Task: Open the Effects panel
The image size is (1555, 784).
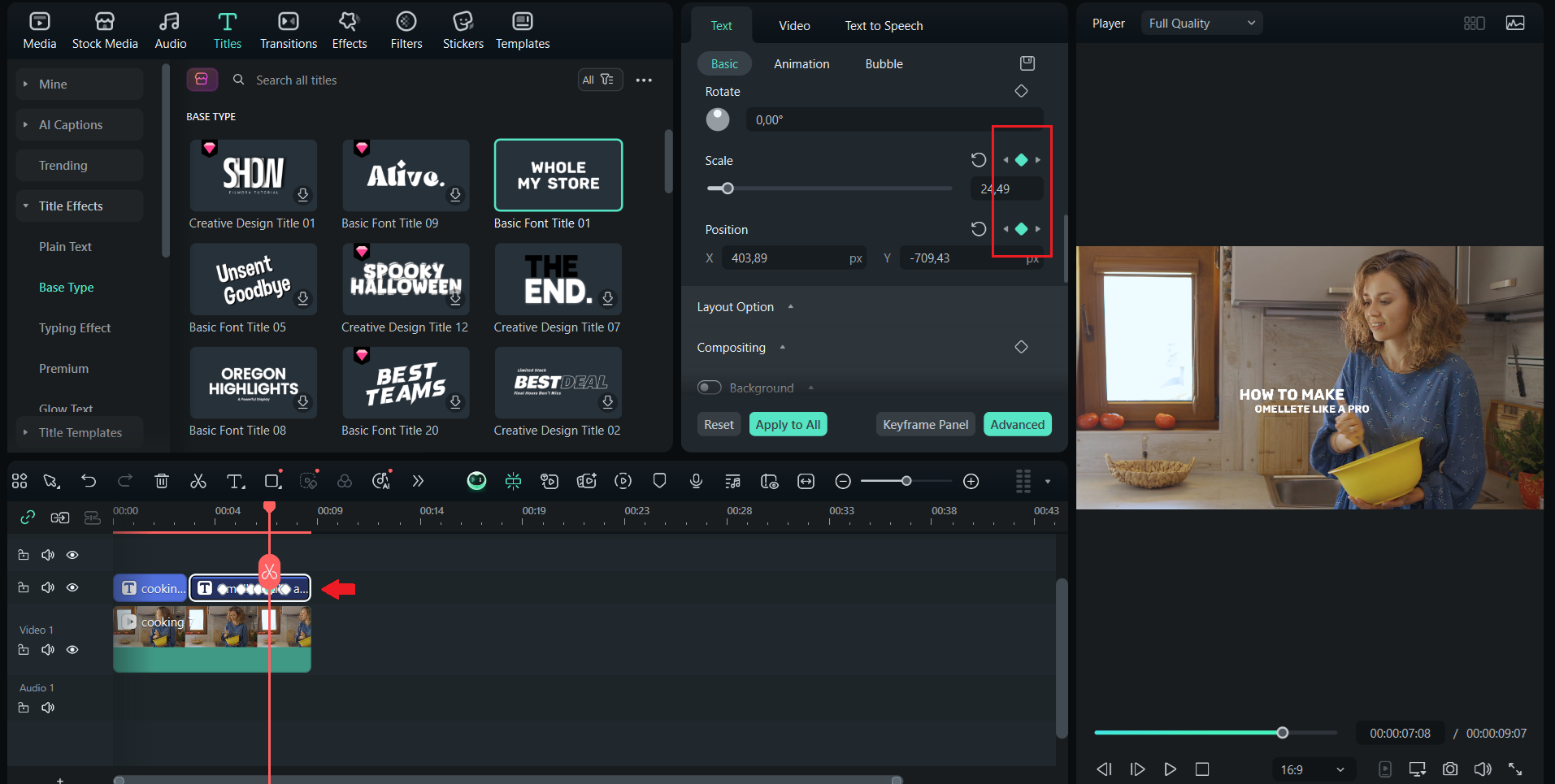Action: coord(349,30)
